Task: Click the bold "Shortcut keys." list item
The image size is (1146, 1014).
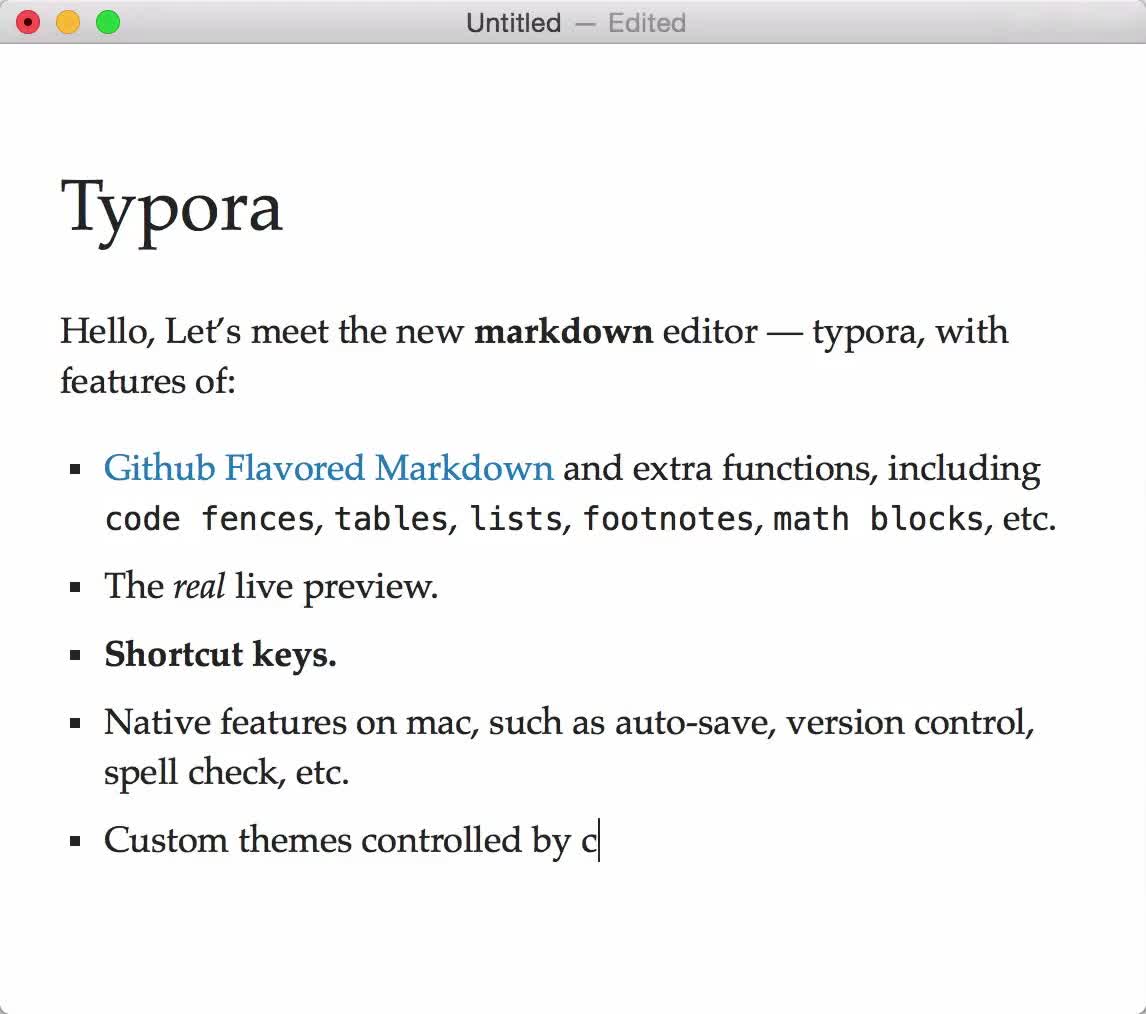Action: 220,654
